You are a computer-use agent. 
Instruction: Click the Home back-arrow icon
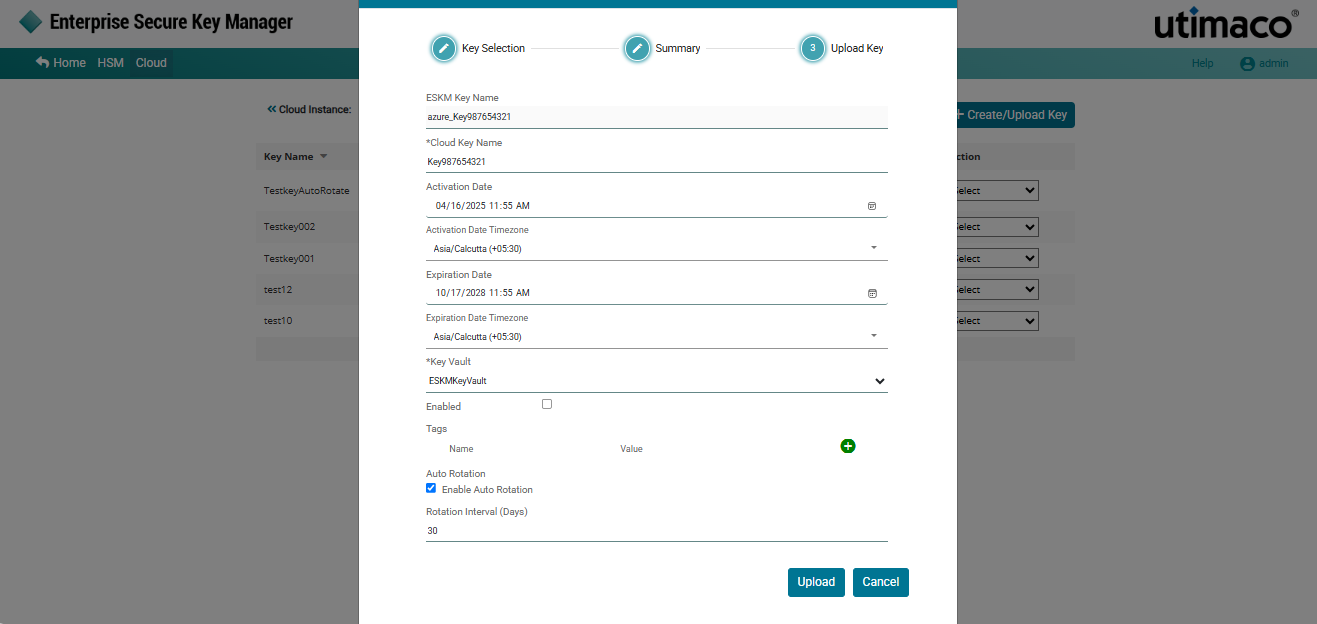pyautogui.click(x=42, y=62)
